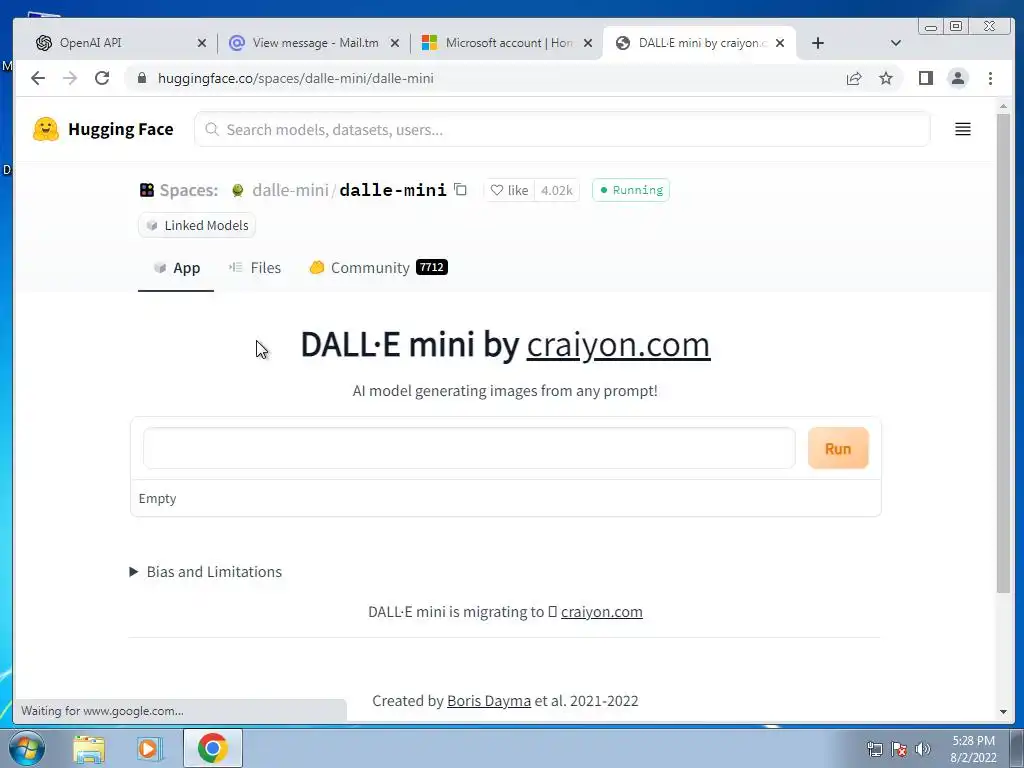Bookmark this page with the star icon
Screen dimensions: 1024x768
886,78
